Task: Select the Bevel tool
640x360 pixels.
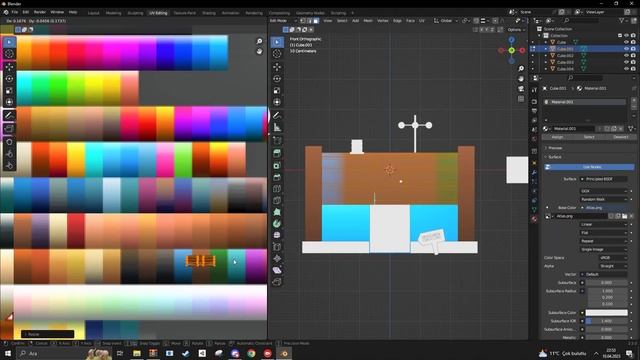Action: (277, 177)
